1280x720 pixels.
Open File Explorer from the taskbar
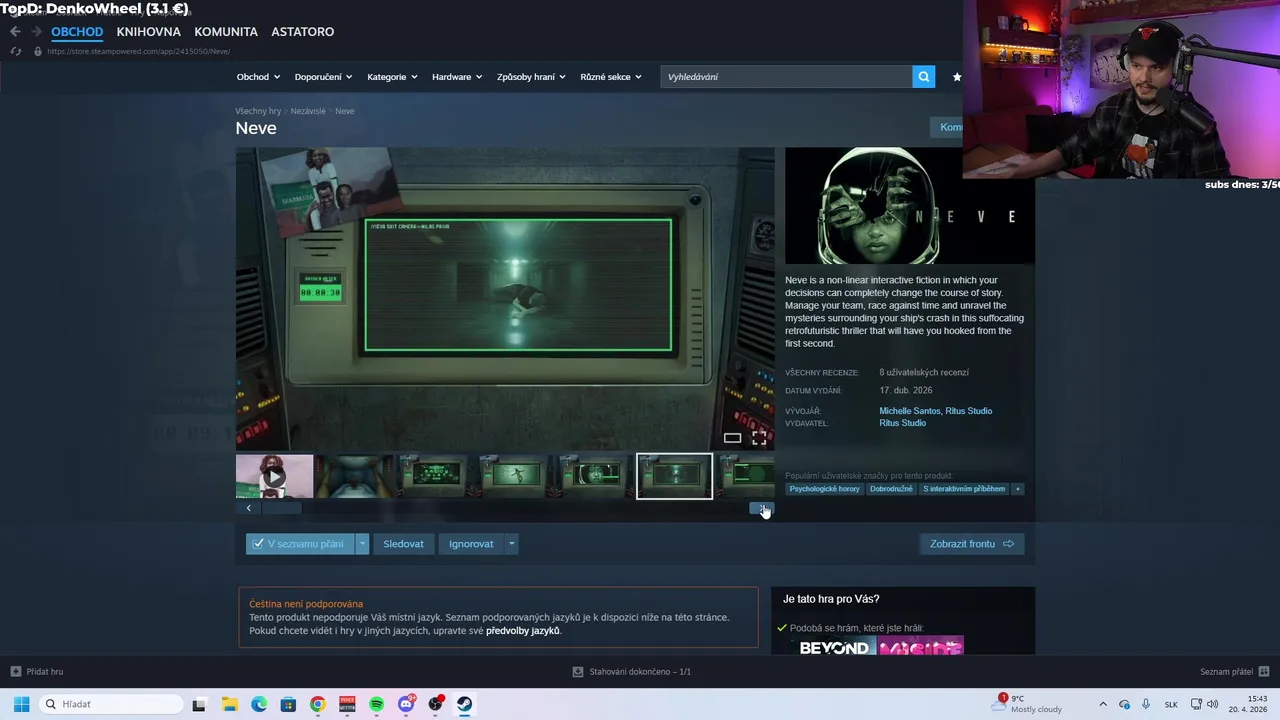229,704
